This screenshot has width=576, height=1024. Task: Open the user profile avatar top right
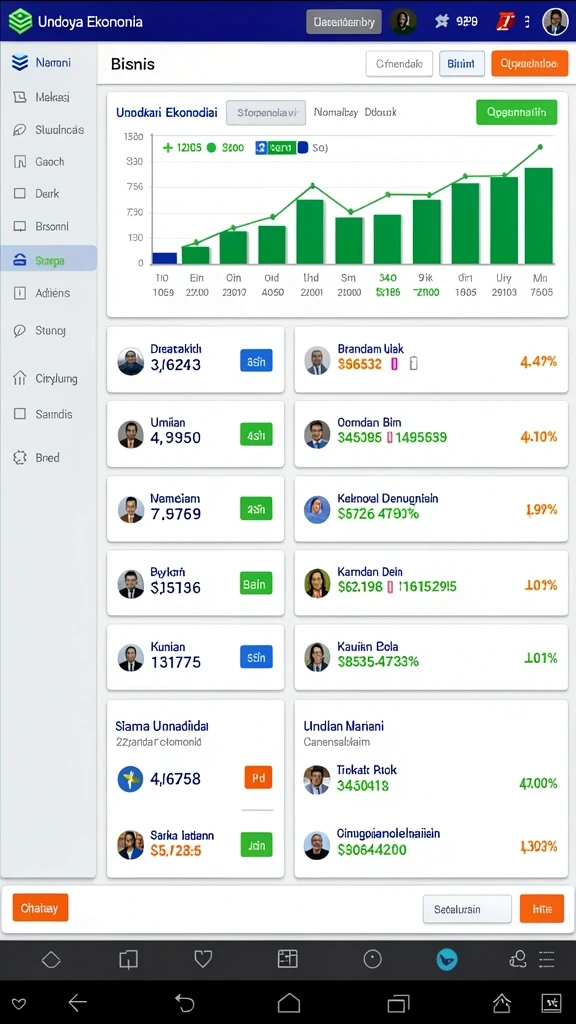(555, 22)
